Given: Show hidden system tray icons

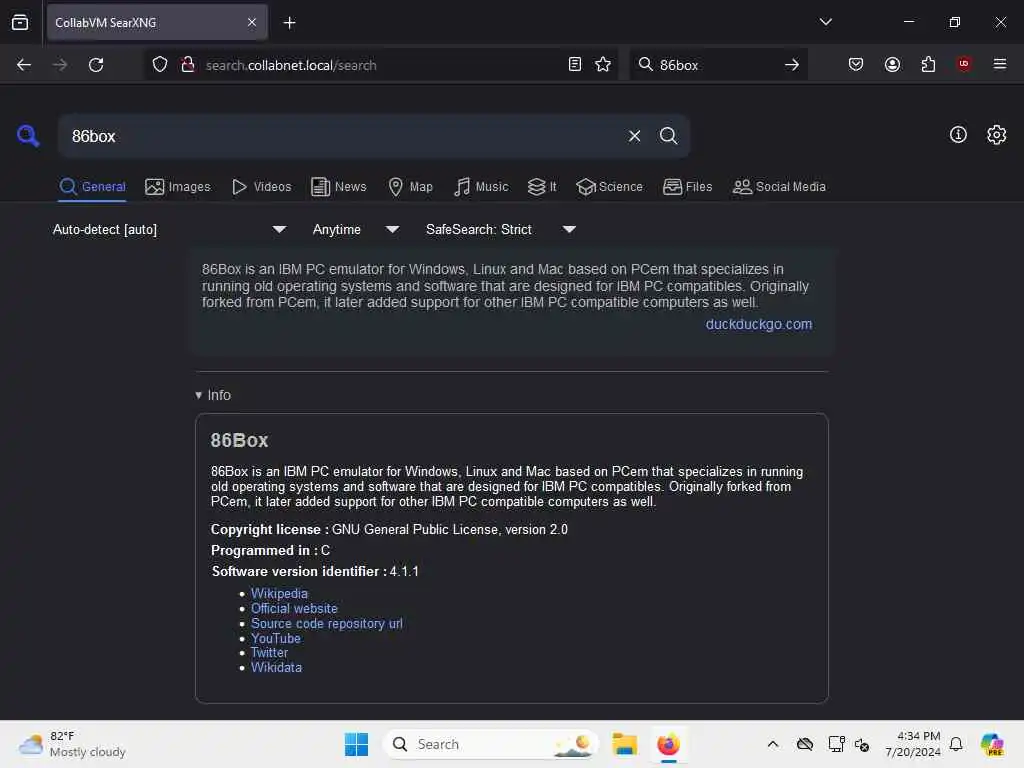Looking at the screenshot, I should [x=773, y=744].
